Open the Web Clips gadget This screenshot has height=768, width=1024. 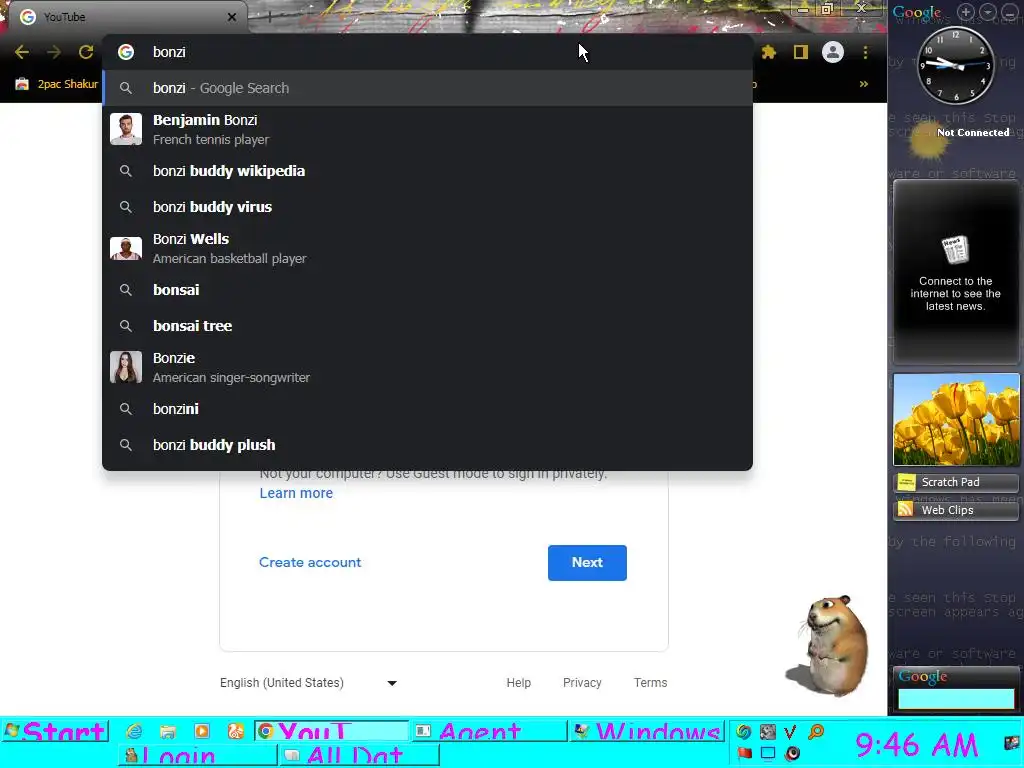point(956,510)
